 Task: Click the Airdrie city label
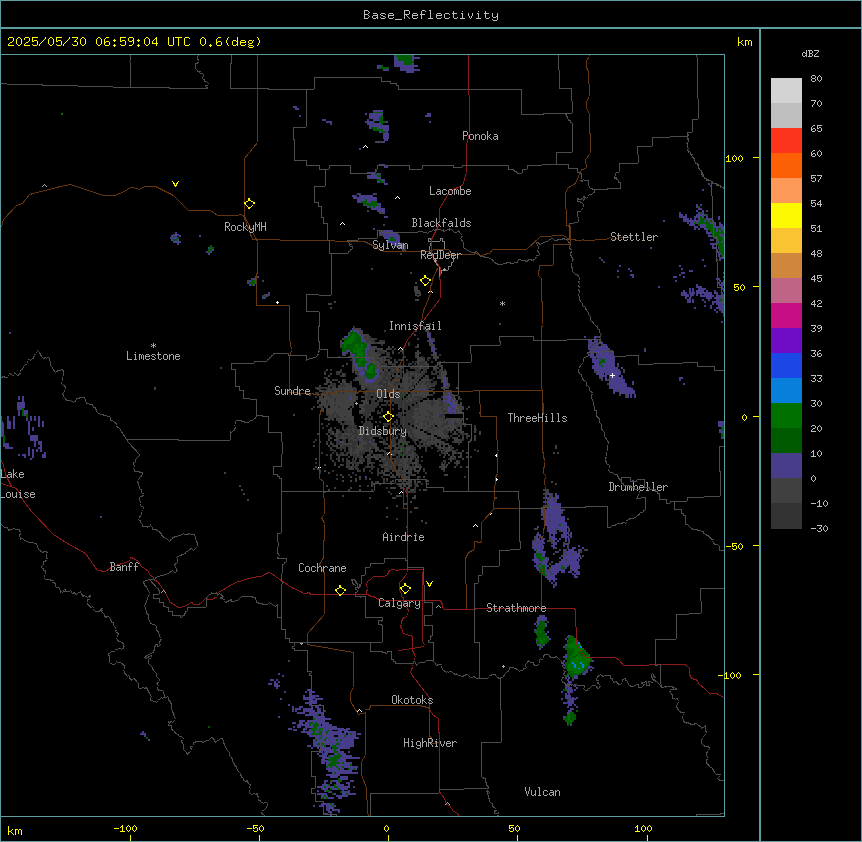point(404,537)
